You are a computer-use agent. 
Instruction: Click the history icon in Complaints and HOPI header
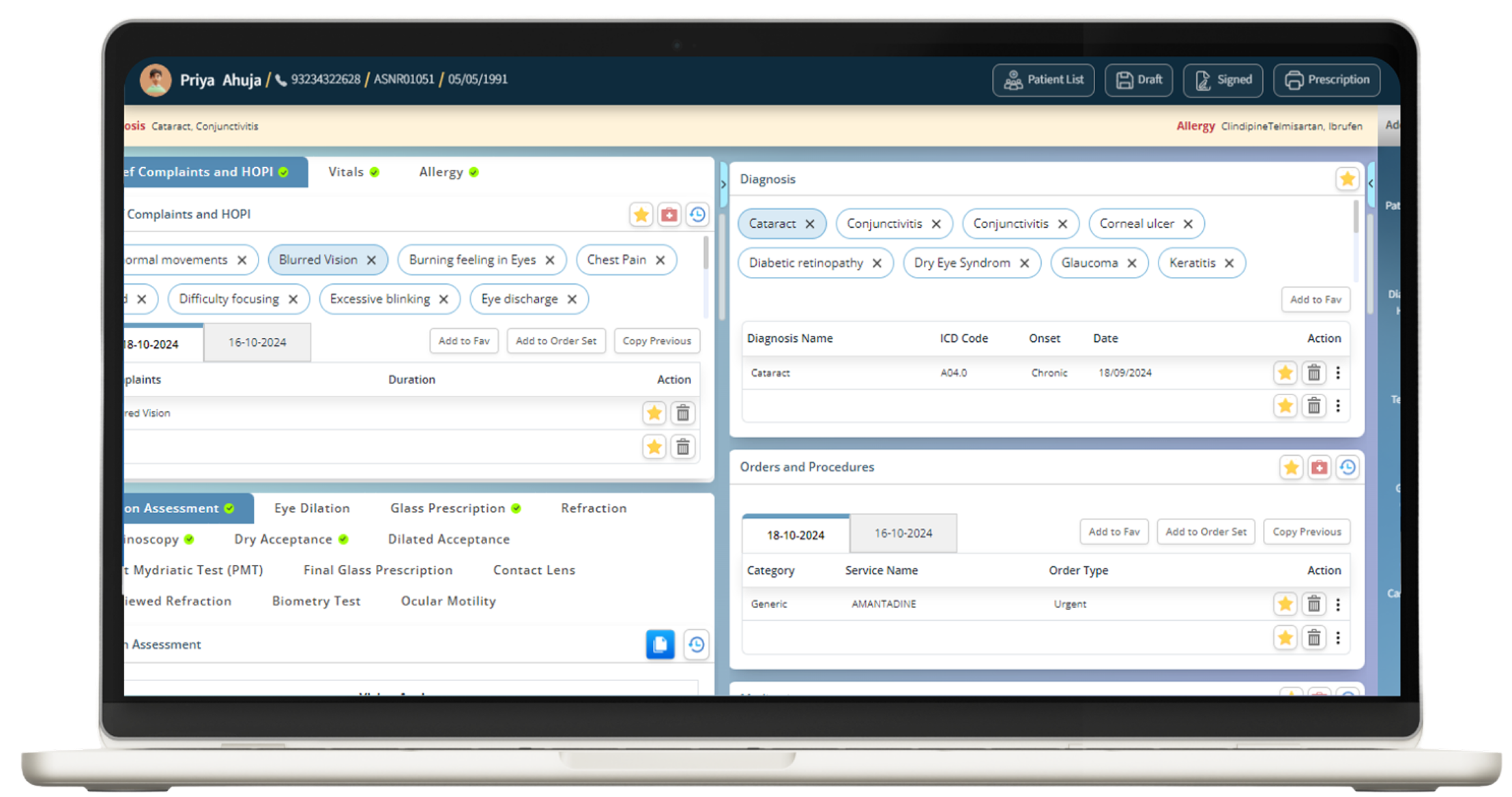(x=697, y=215)
